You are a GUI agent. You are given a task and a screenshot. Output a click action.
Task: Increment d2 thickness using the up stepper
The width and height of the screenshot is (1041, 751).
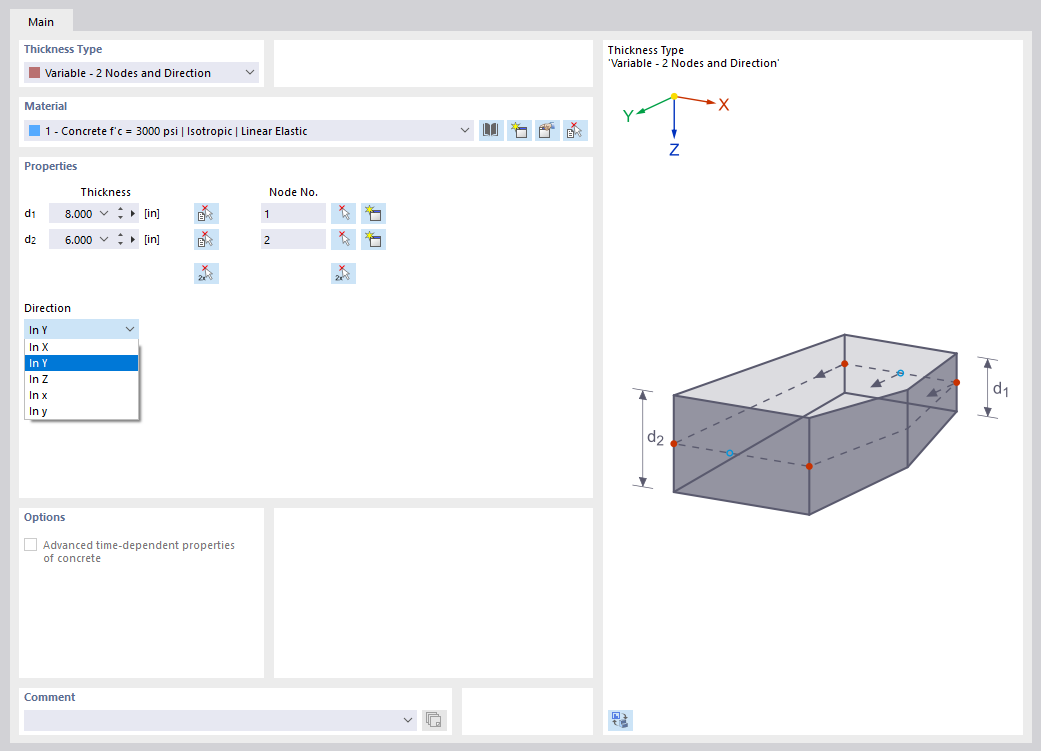click(120, 235)
